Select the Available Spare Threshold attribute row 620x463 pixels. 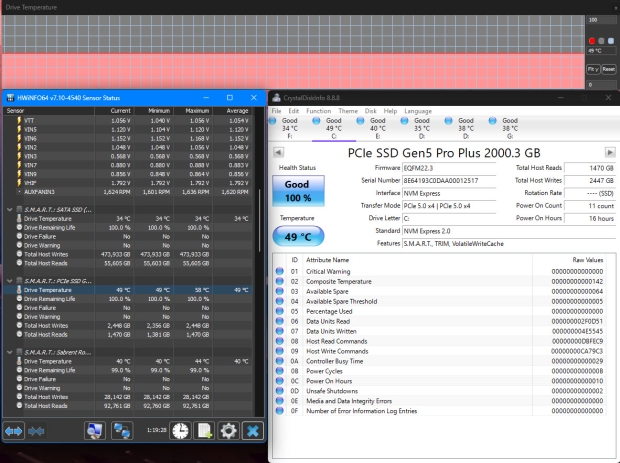[439, 301]
